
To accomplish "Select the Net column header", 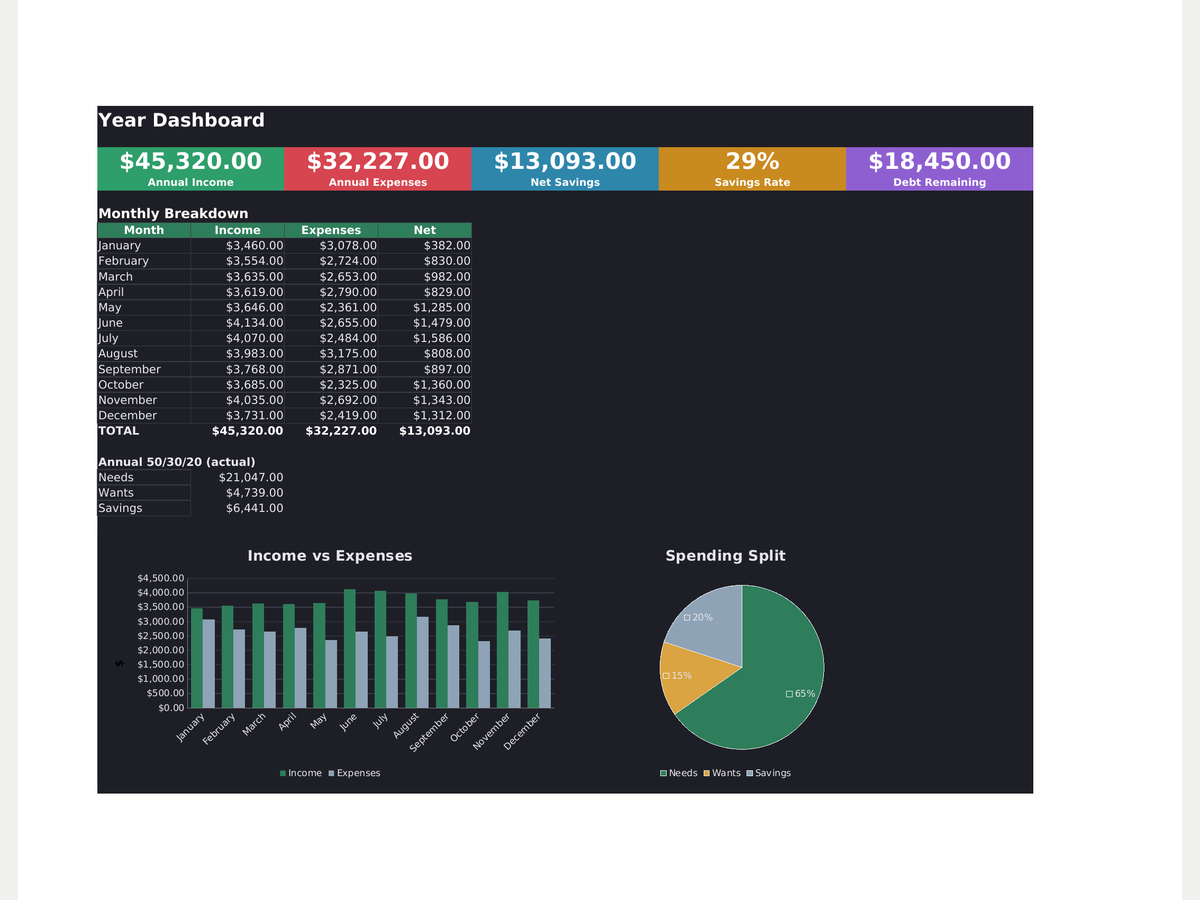I will (425, 230).
